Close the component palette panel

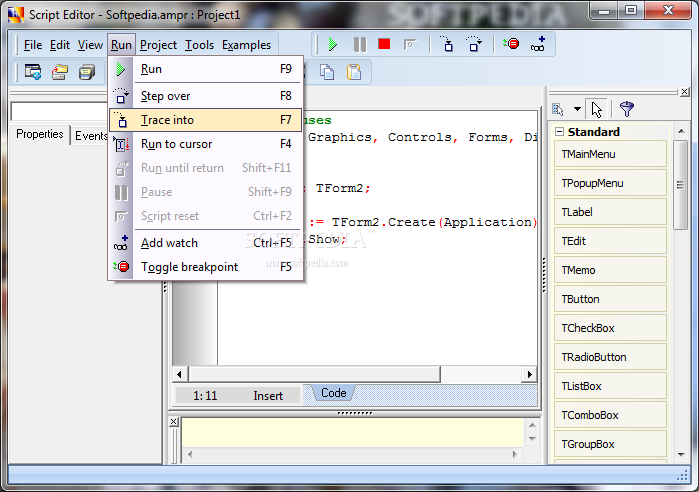click(685, 92)
